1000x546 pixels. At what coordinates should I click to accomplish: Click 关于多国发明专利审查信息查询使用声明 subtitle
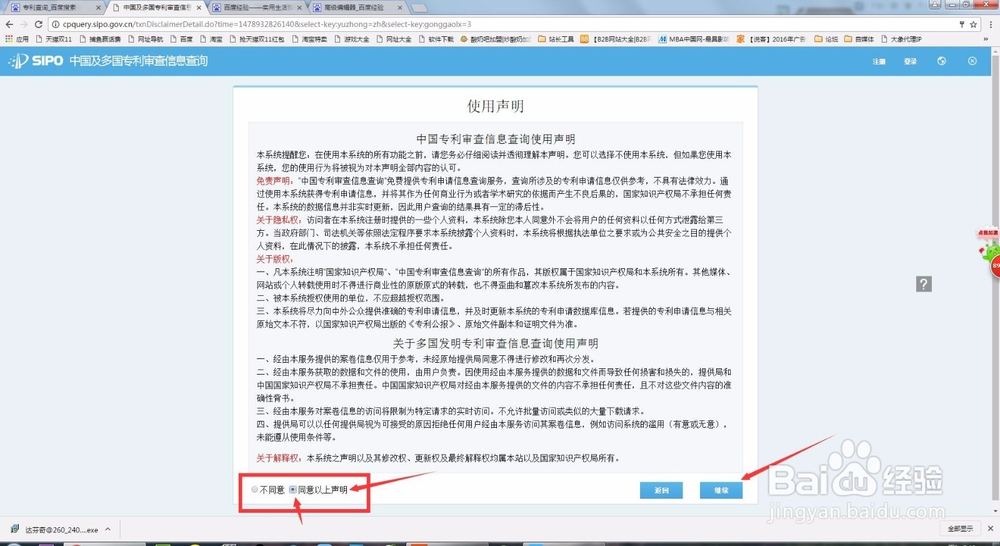[496, 343]
